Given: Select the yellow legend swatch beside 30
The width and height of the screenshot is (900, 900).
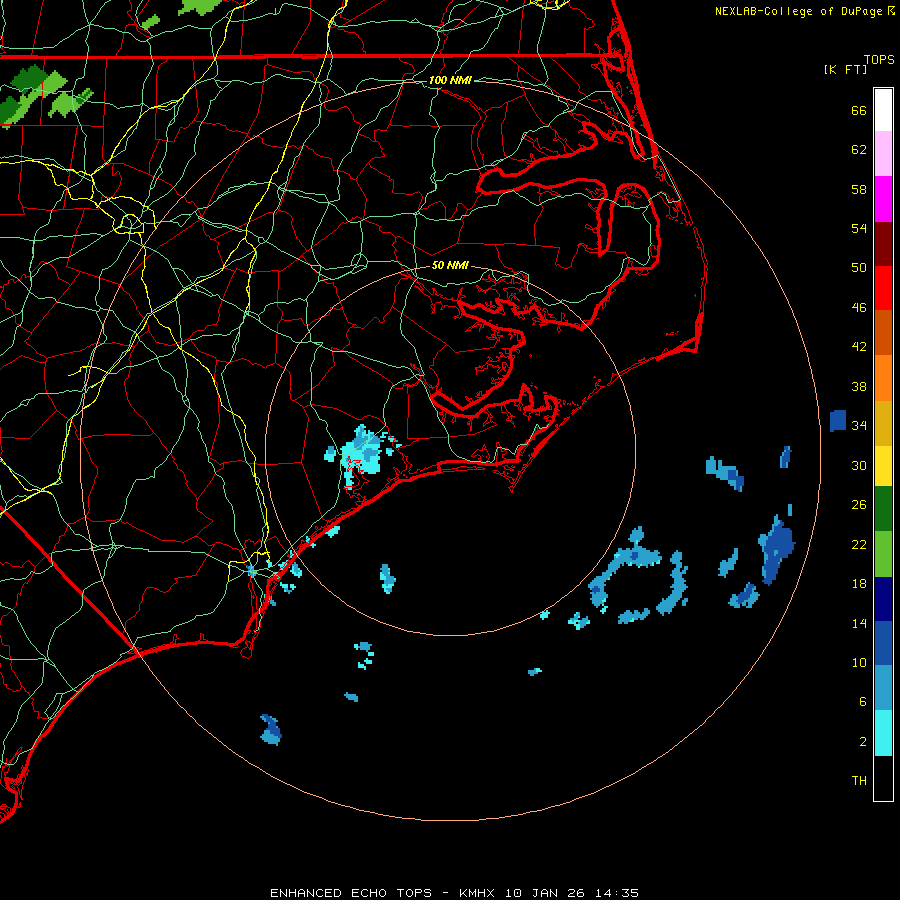Looking at the screenshot, I should click(x=883, y=466).
